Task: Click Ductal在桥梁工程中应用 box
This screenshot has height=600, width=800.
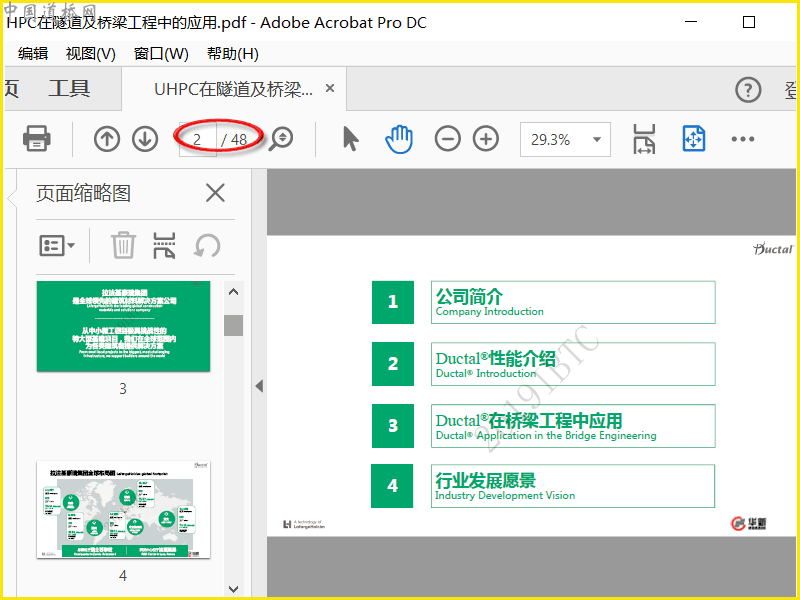Action: 573,426
